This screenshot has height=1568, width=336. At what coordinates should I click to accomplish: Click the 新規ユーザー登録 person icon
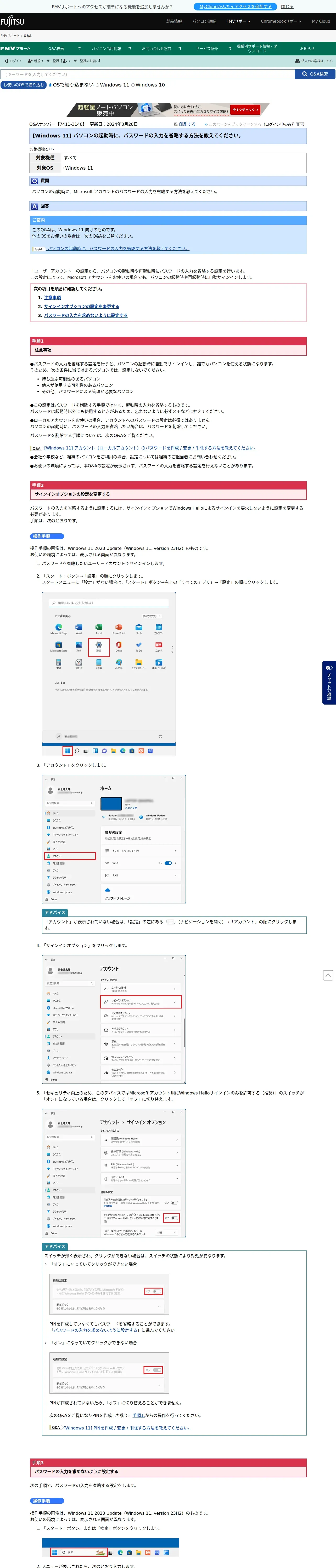click(x=30, y=61)
